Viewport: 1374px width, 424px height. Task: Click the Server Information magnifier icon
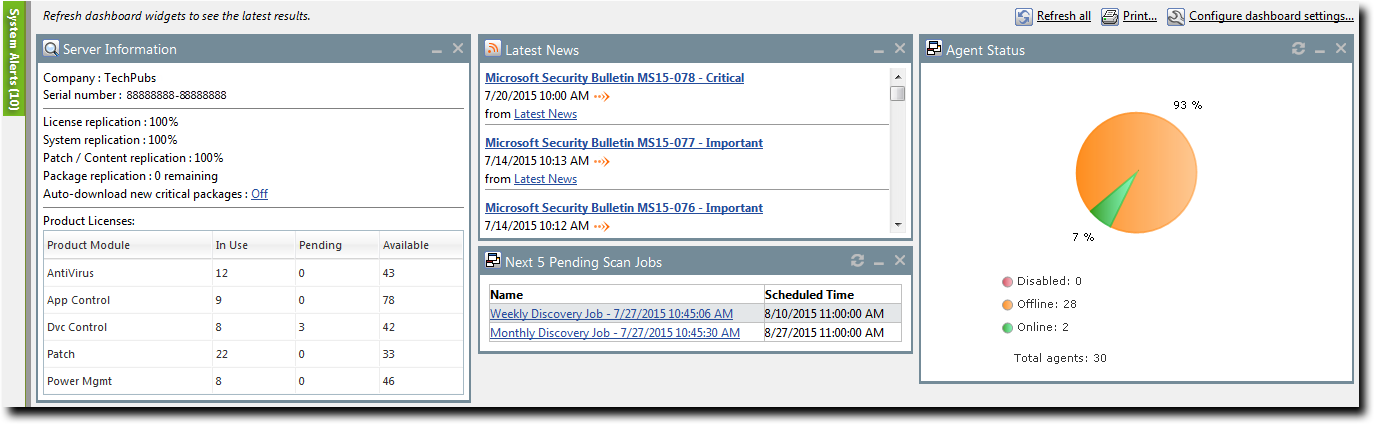51,49
